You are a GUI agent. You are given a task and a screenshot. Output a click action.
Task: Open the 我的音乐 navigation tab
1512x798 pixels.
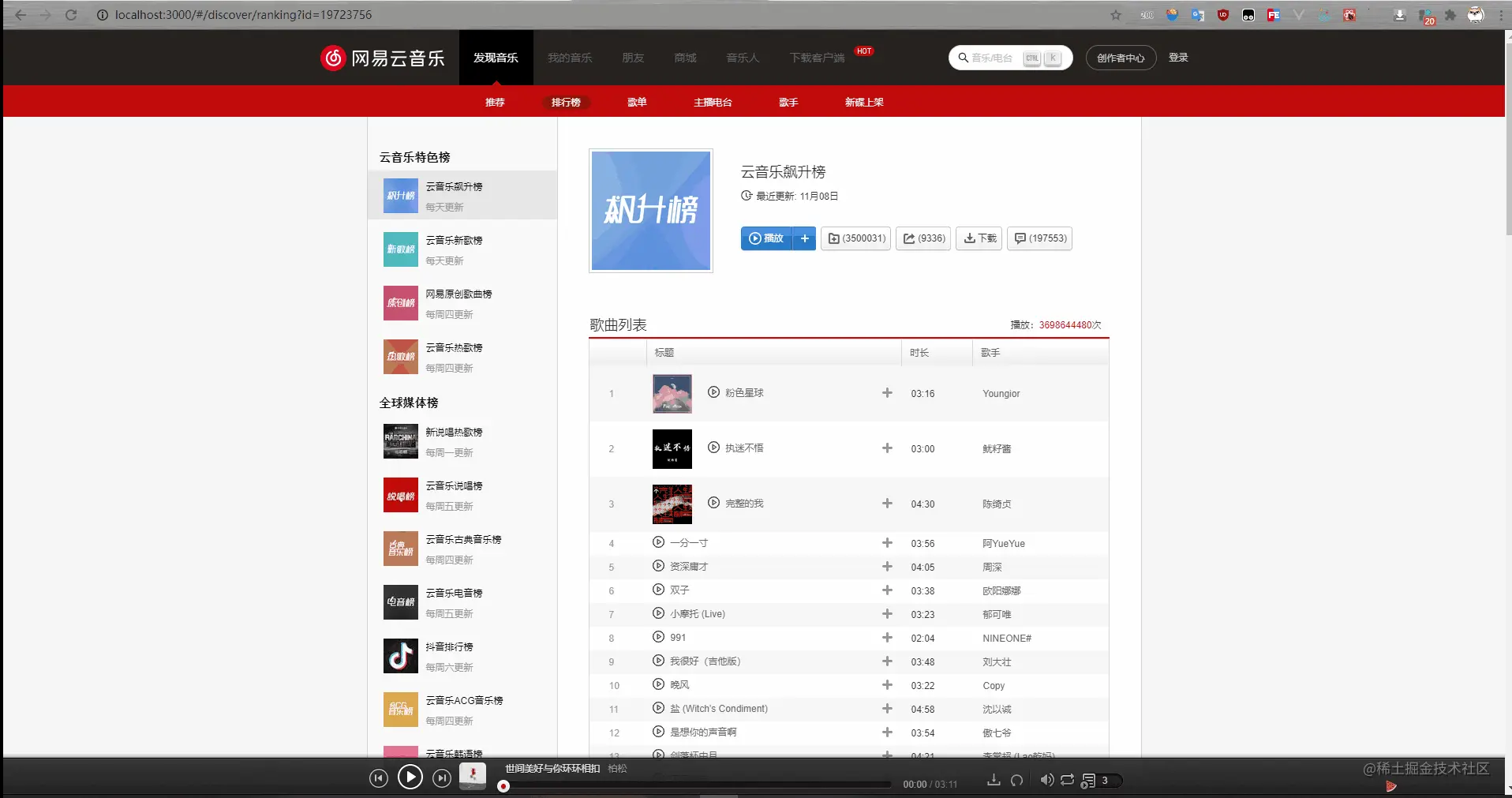click(570, 58)
